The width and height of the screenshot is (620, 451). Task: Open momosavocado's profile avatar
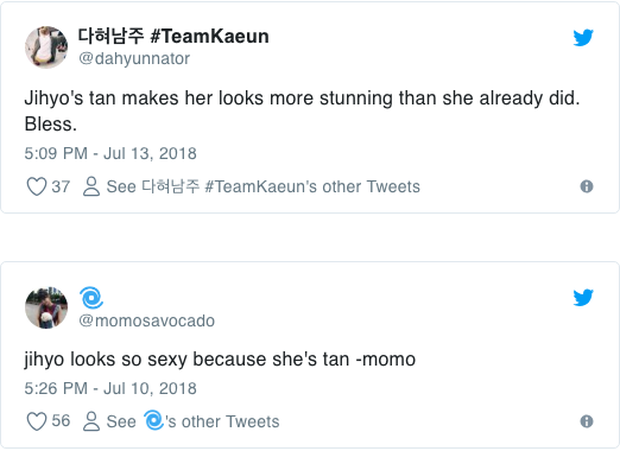pyautogui.click(x=46, y=308)
